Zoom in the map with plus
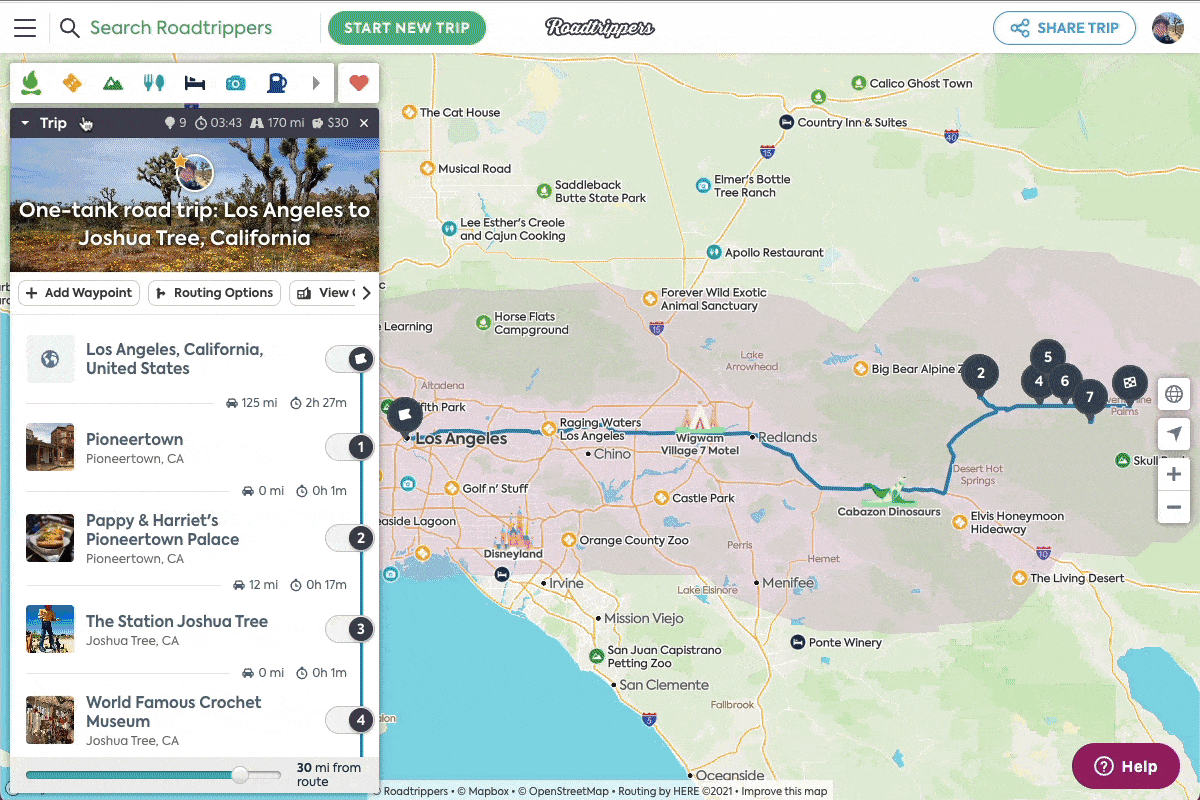The image size is (1200, 800). (x=1174, y=474)
